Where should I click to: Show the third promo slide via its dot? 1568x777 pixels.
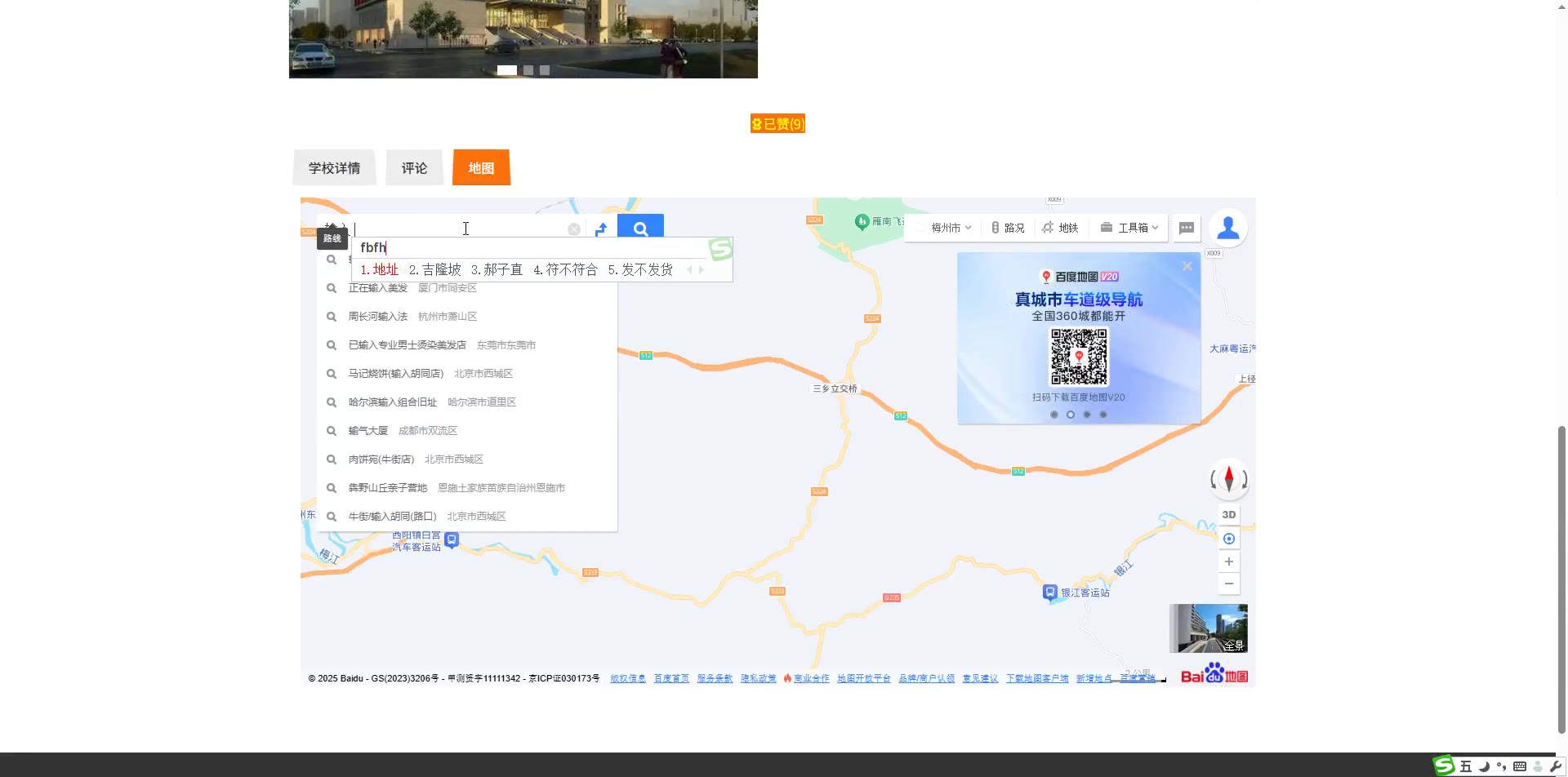click(x=1087, y=415)
